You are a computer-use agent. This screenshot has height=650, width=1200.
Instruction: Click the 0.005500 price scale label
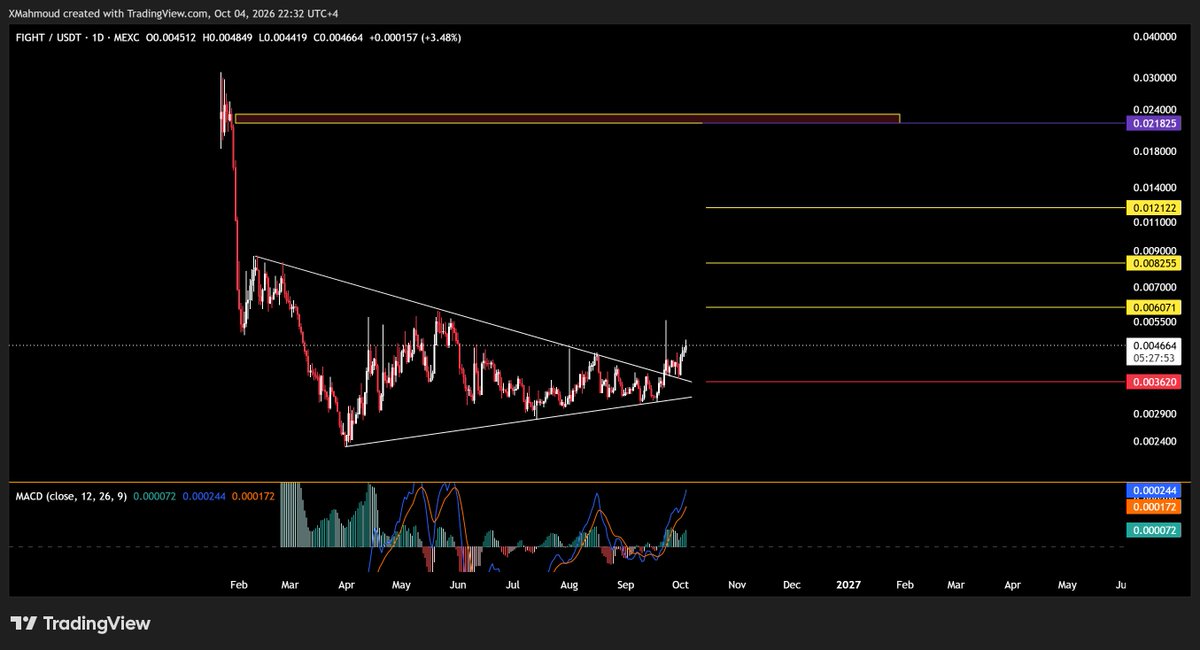(x=1153, y=322)
